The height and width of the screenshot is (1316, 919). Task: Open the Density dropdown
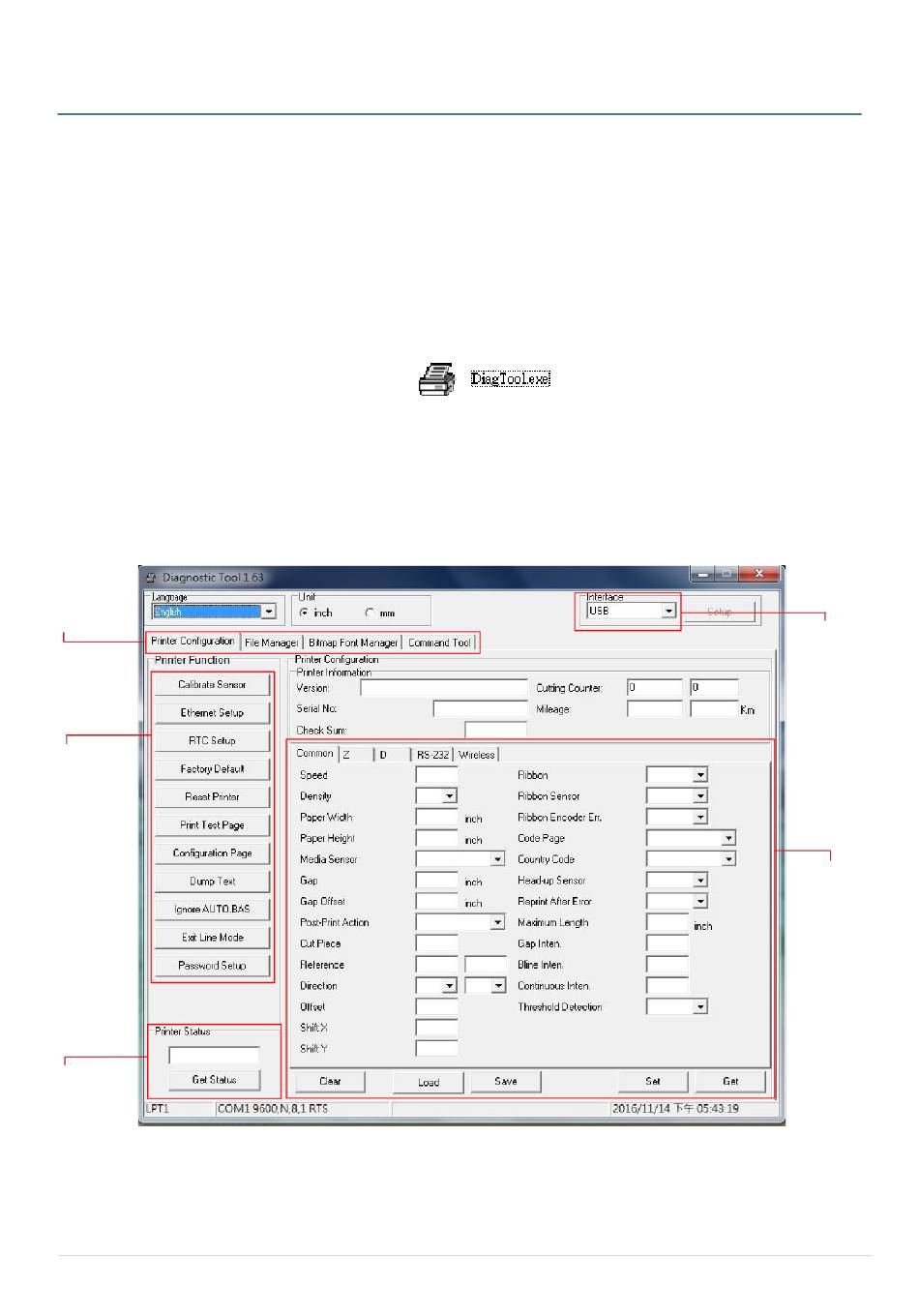450,796
